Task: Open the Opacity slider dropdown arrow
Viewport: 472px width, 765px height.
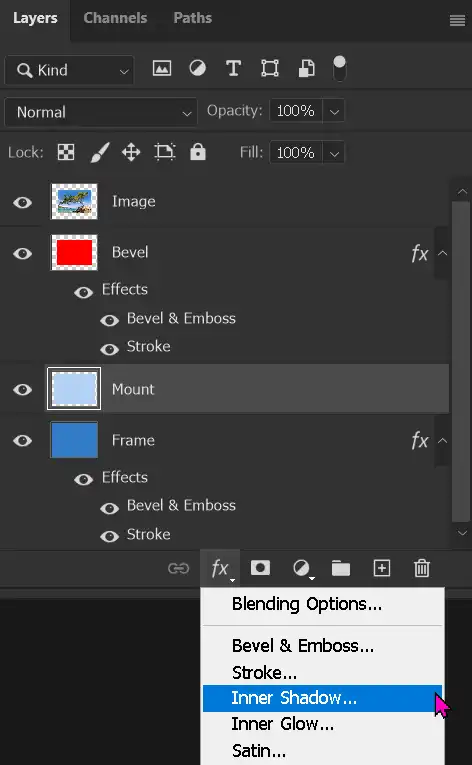Action: tap(334, 111)
